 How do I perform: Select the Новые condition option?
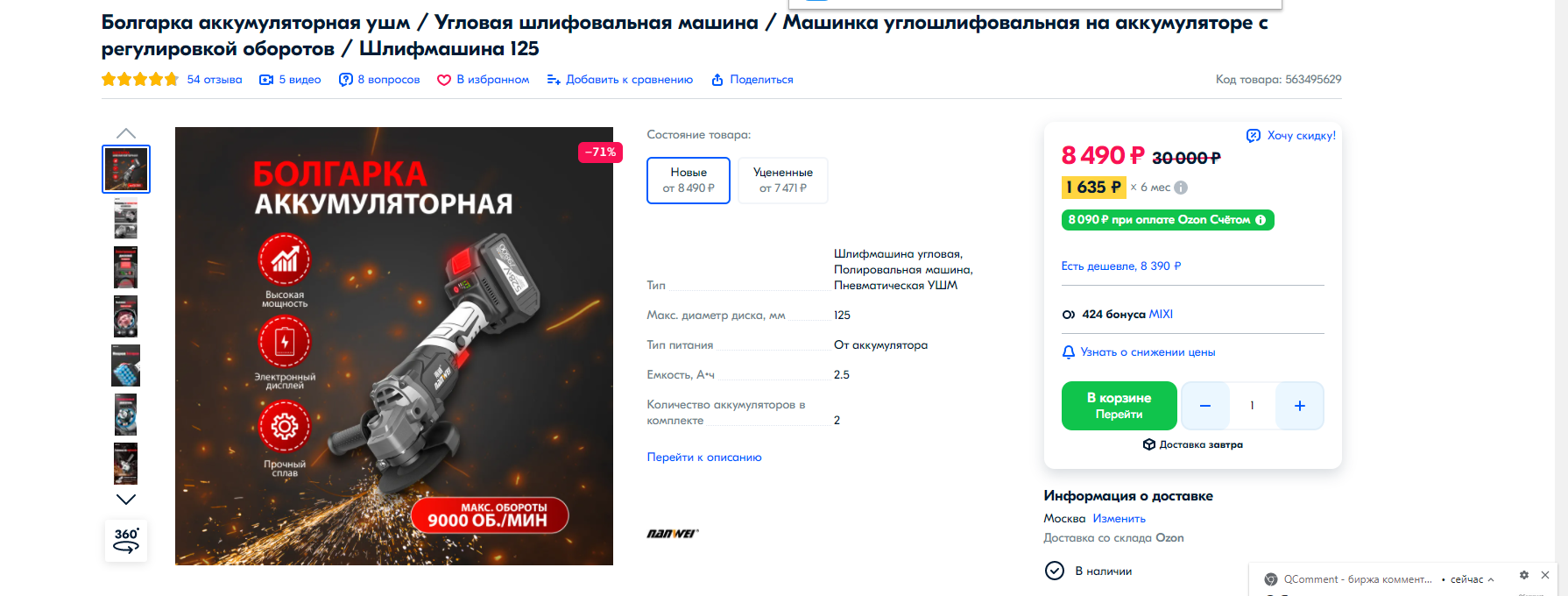[689, 181]
